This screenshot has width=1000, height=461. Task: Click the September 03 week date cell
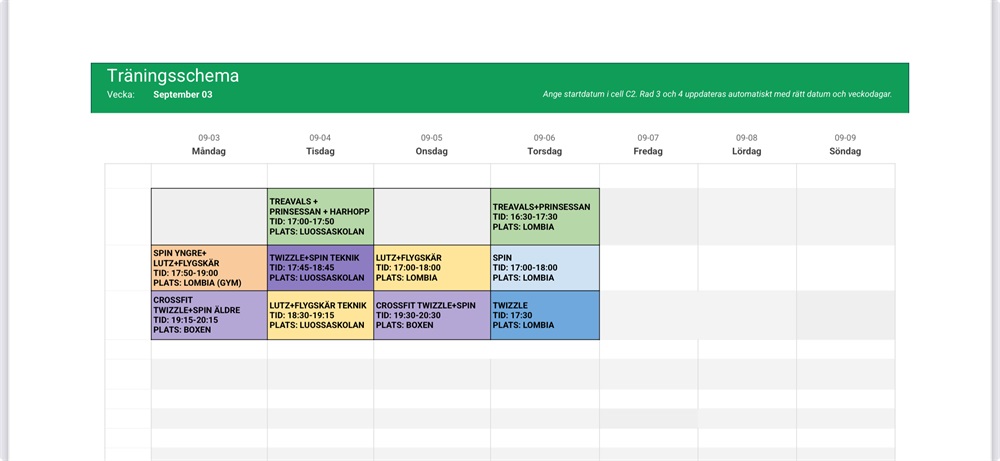(x=183, y=95)
